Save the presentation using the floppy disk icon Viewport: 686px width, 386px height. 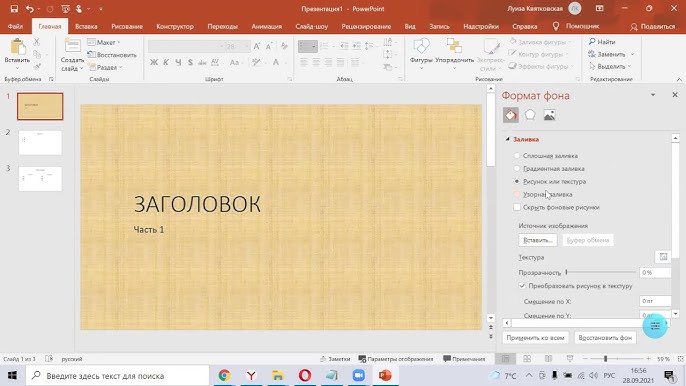pos(14,9)
